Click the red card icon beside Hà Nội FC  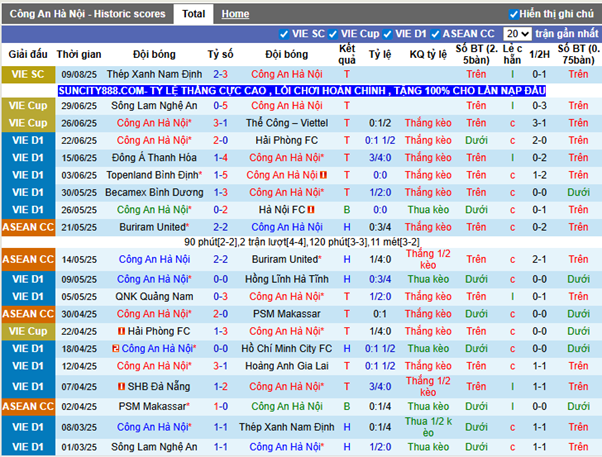pos(311,210)
